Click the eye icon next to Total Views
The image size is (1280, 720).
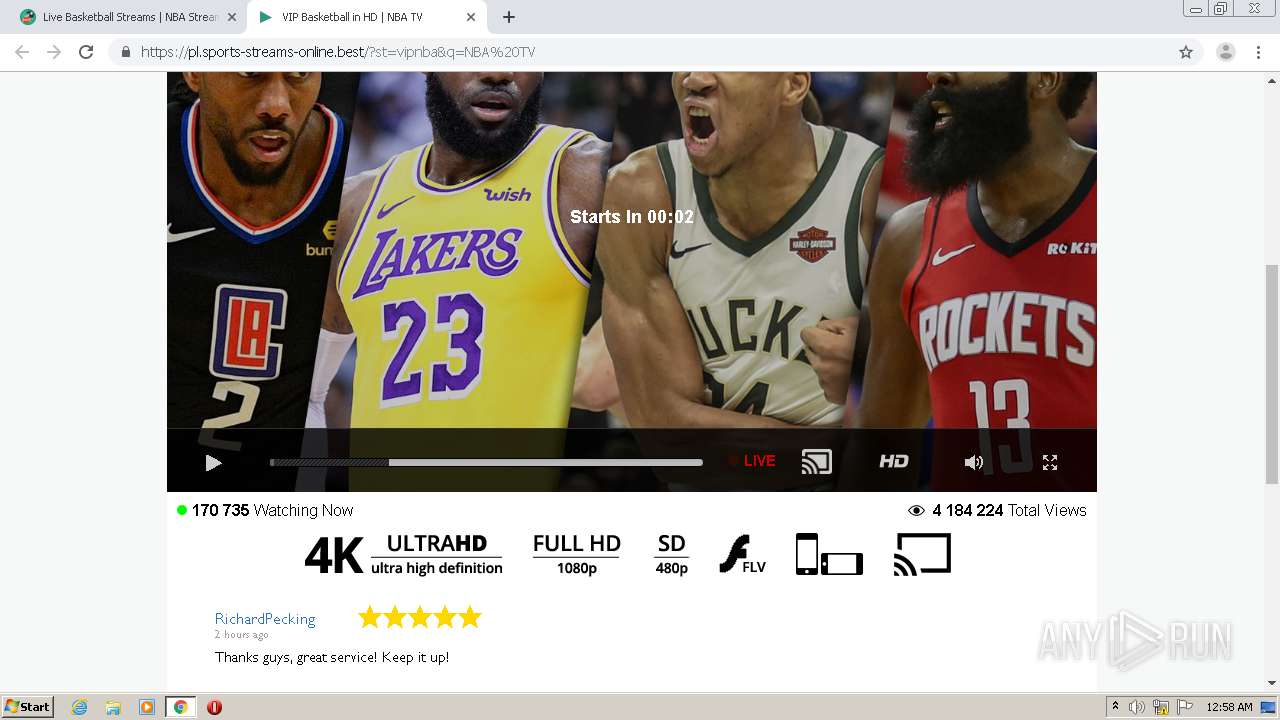916,510
